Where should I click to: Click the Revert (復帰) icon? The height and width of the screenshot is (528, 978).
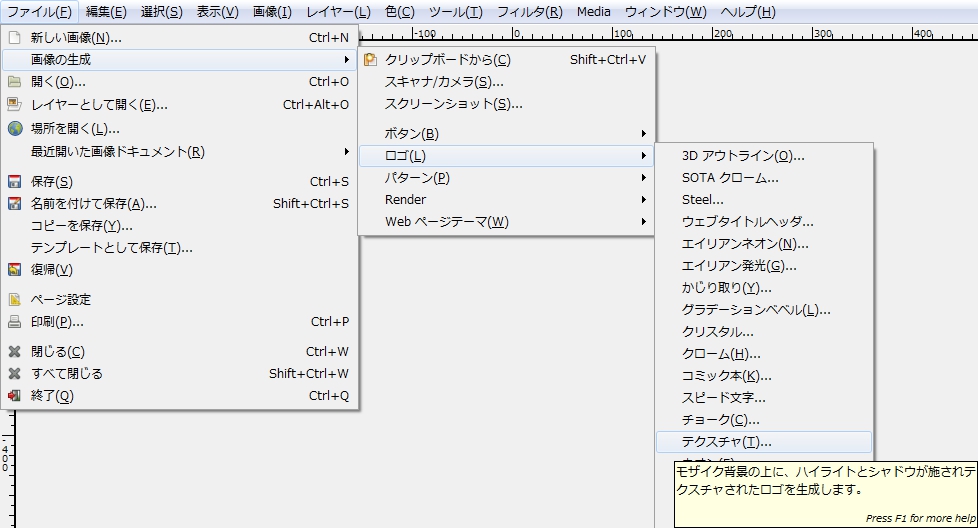coord(14,270)
